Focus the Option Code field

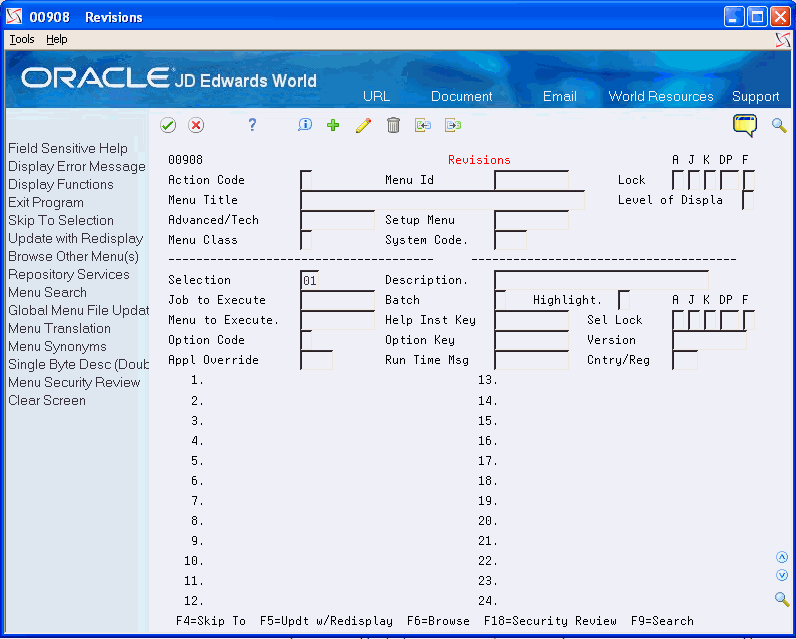[x=306, y=340]
